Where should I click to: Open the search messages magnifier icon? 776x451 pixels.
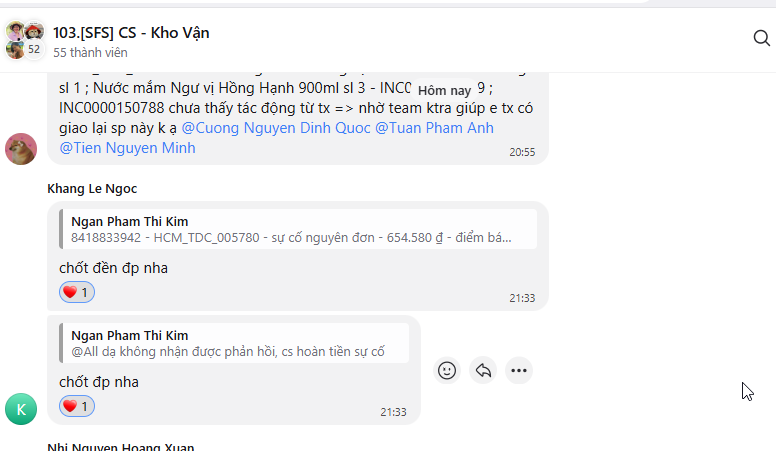coord(762,38)
